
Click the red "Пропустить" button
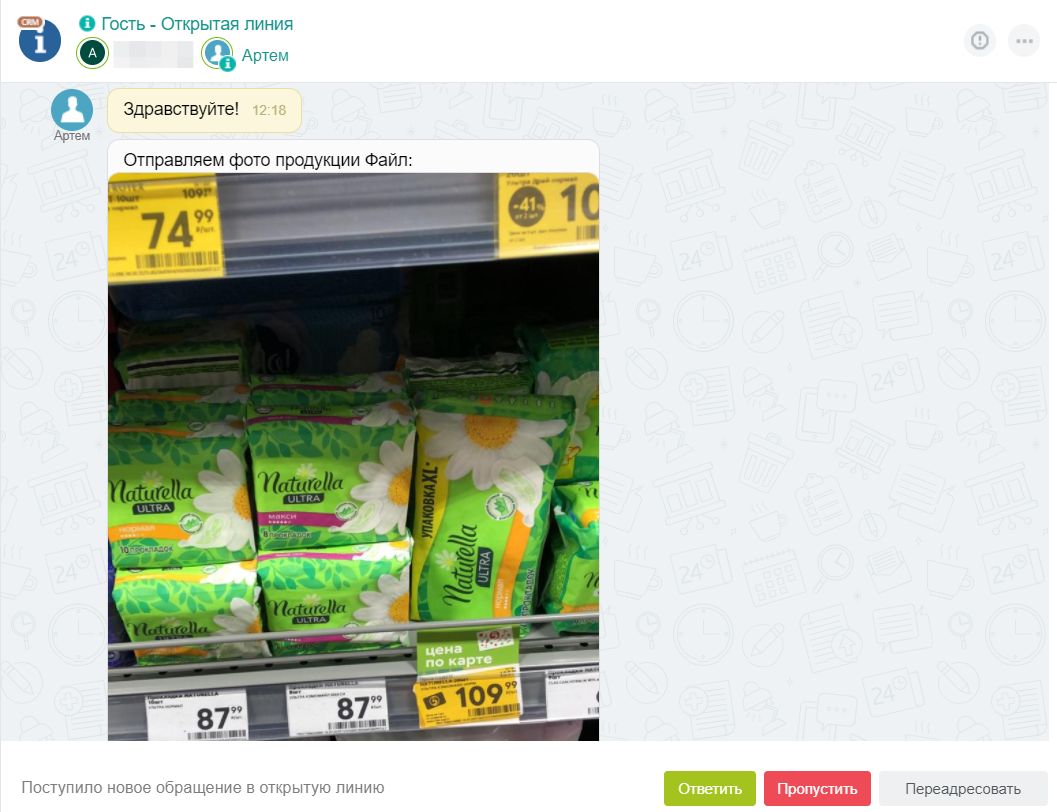coord(817,788)
